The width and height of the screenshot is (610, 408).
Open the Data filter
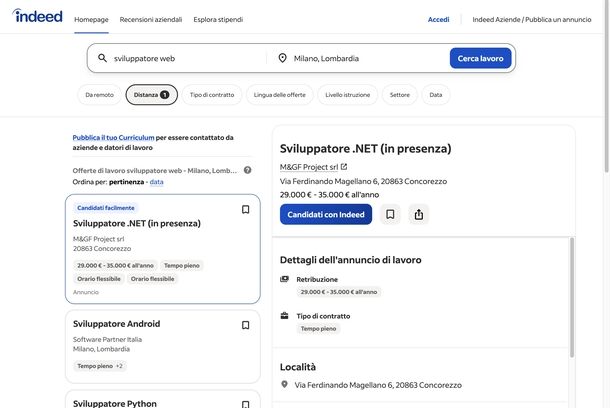[436, 95]
